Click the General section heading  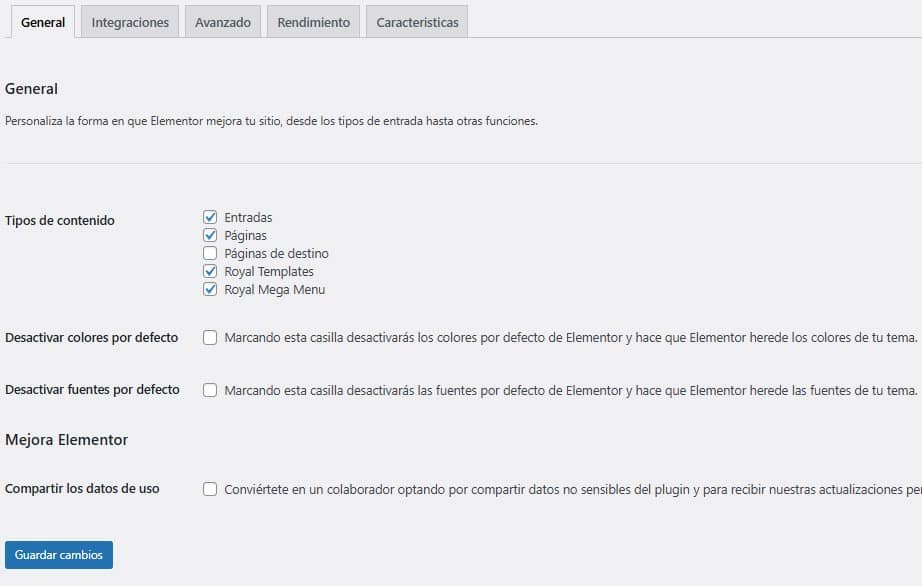(x=31, y=88)
